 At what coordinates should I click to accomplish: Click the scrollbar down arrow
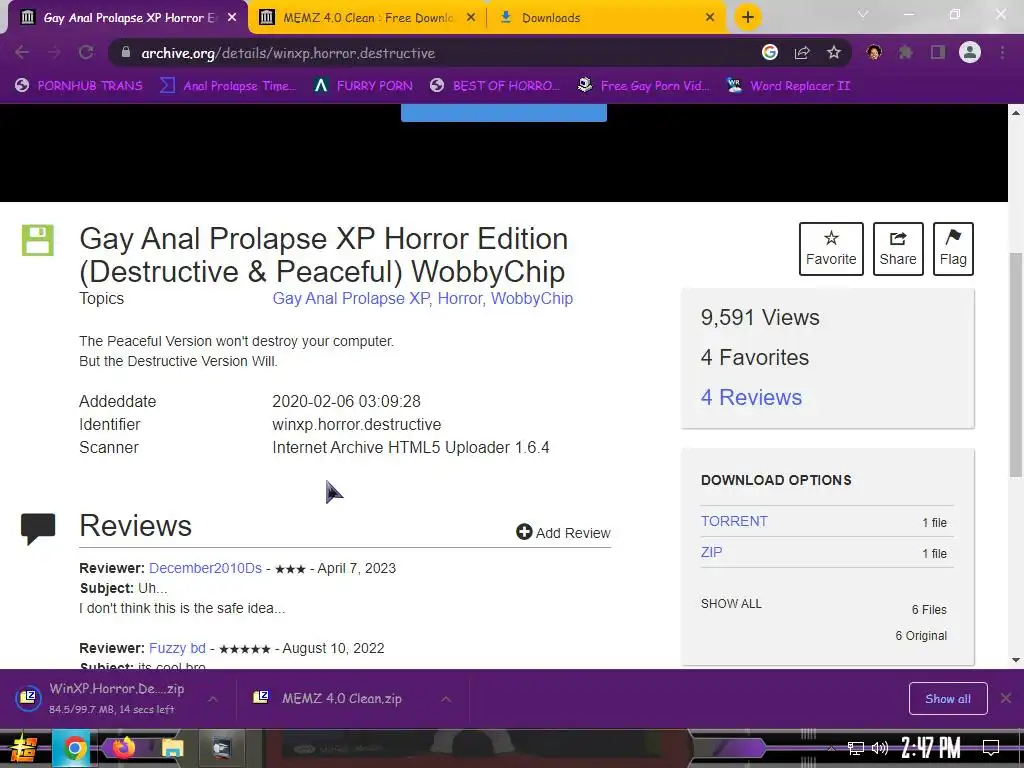pos(1016,660)
